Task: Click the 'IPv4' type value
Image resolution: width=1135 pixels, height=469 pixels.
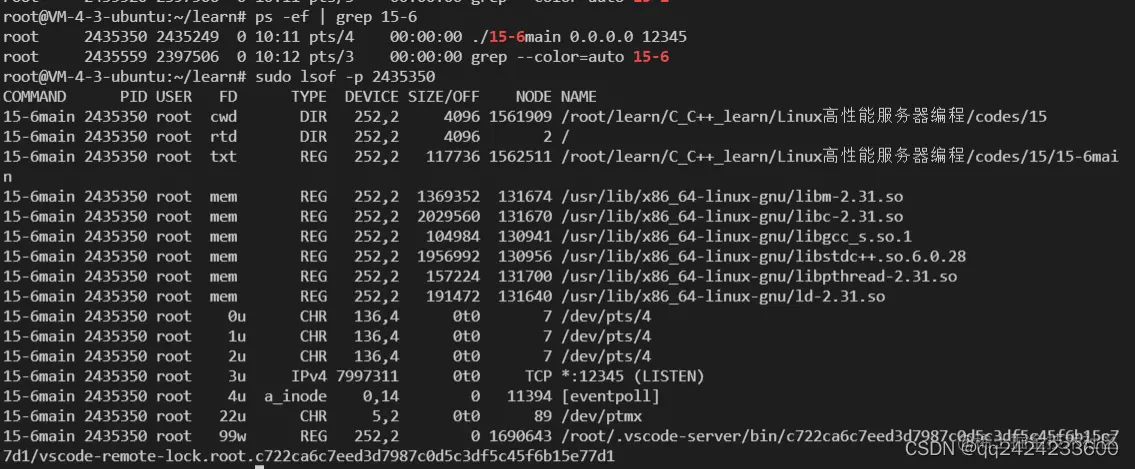Action: [309, 376]
